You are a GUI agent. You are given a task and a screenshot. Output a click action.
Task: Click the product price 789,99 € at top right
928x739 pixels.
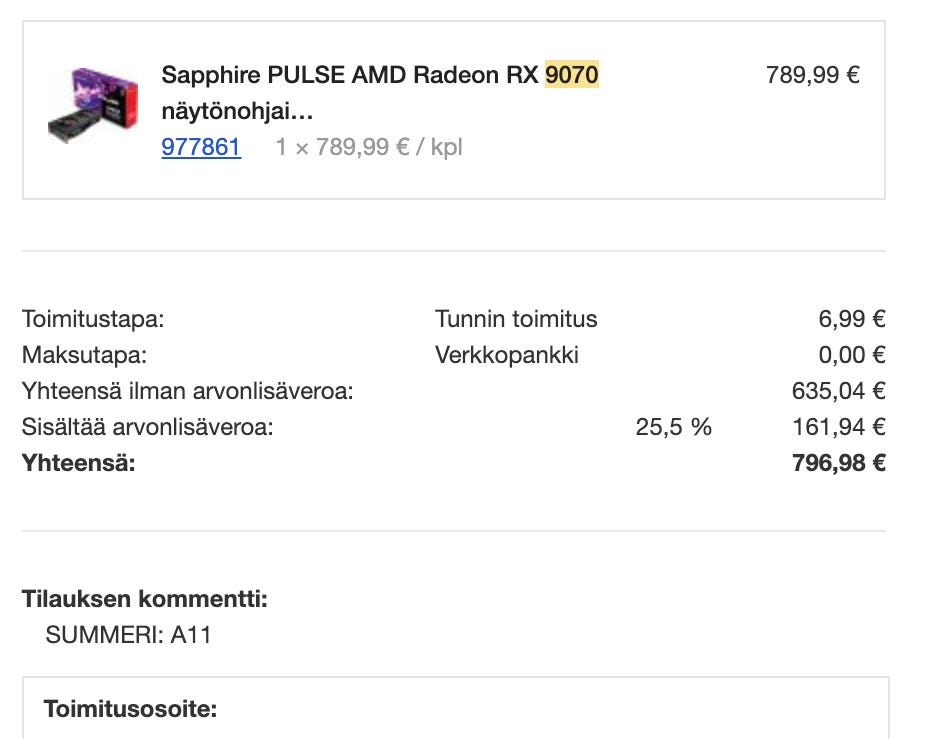pyautogui.click(x=812, y=75)
